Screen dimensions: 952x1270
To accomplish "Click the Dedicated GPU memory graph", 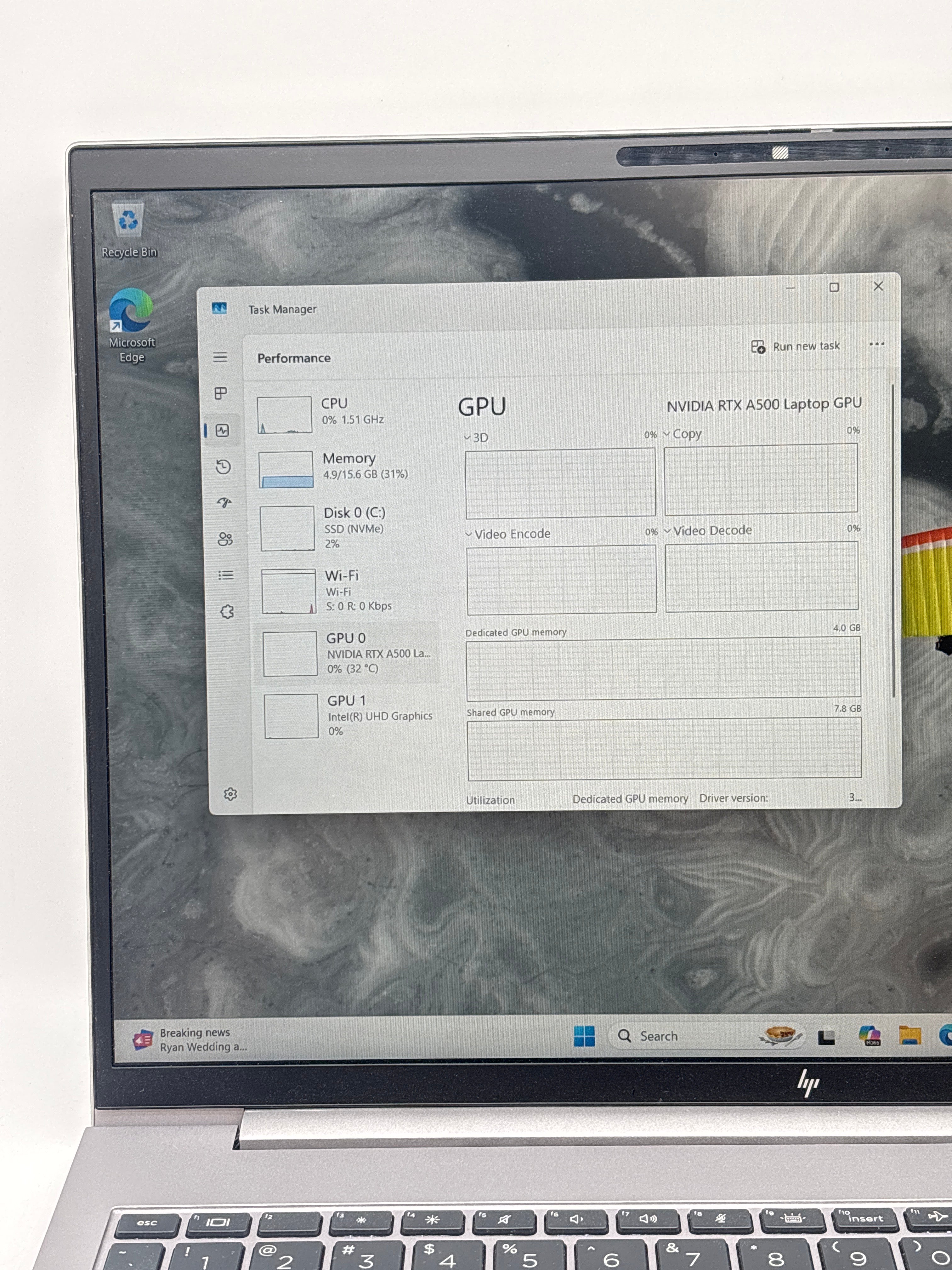I will (x=664, y=669).
